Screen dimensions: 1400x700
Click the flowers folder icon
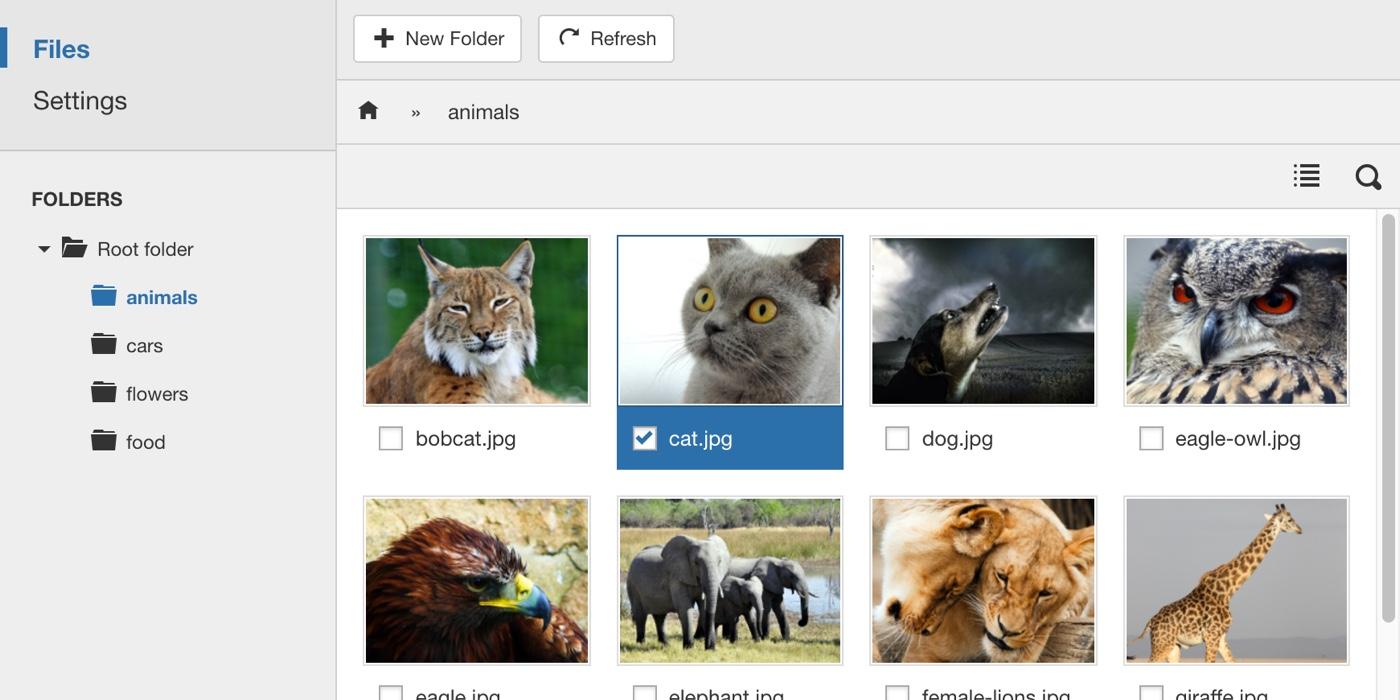pyautogui.click(x=104, y=392)
